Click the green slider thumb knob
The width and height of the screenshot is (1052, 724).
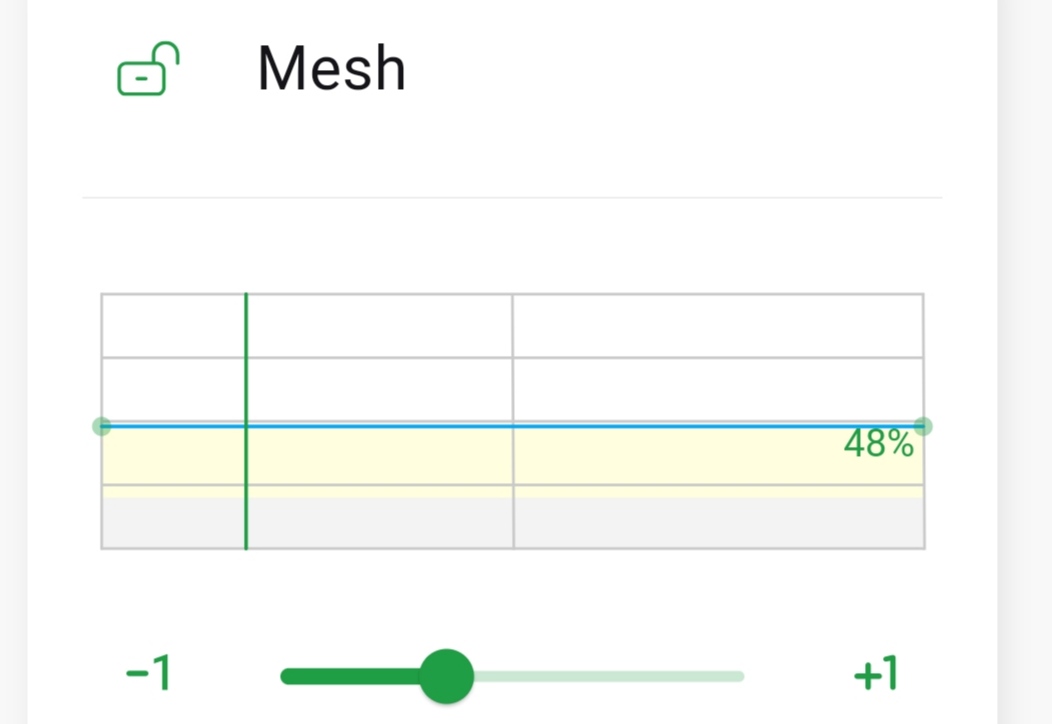click(446, 676)
